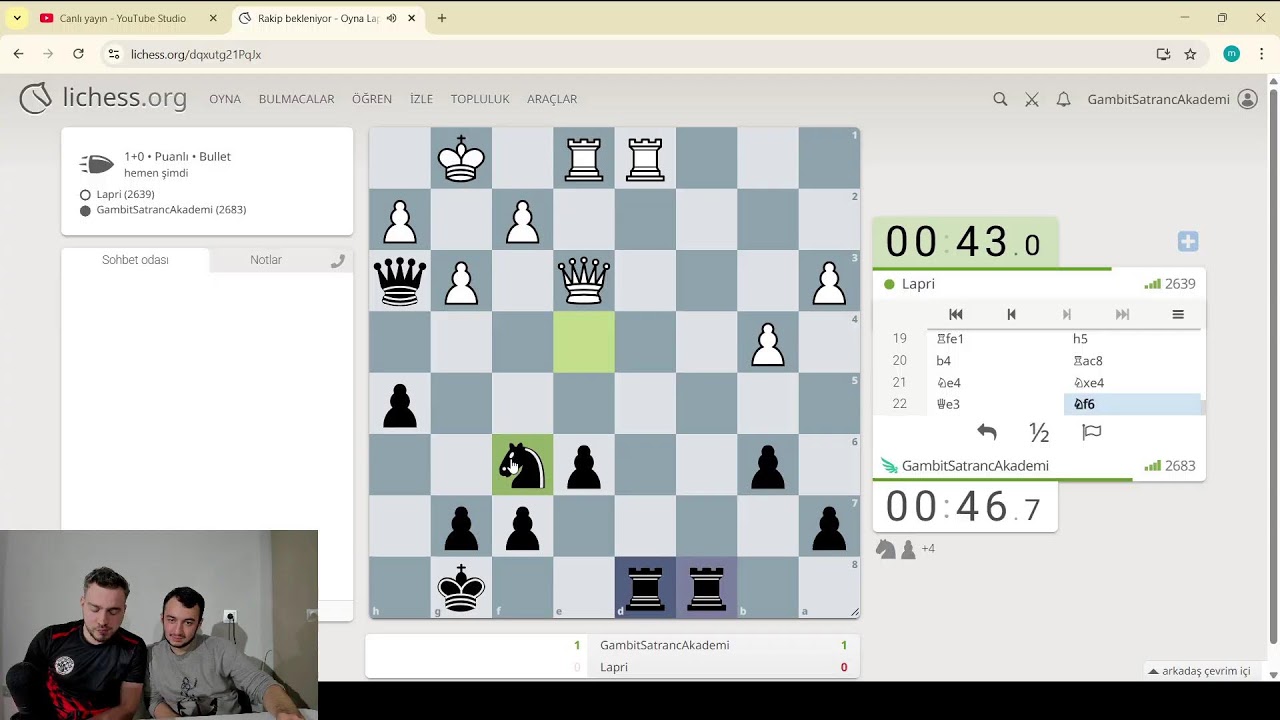Expand the tab search dropdown
Viewport: 1280px width, 720px height.
pyautogui.click(x=17, y=18)
